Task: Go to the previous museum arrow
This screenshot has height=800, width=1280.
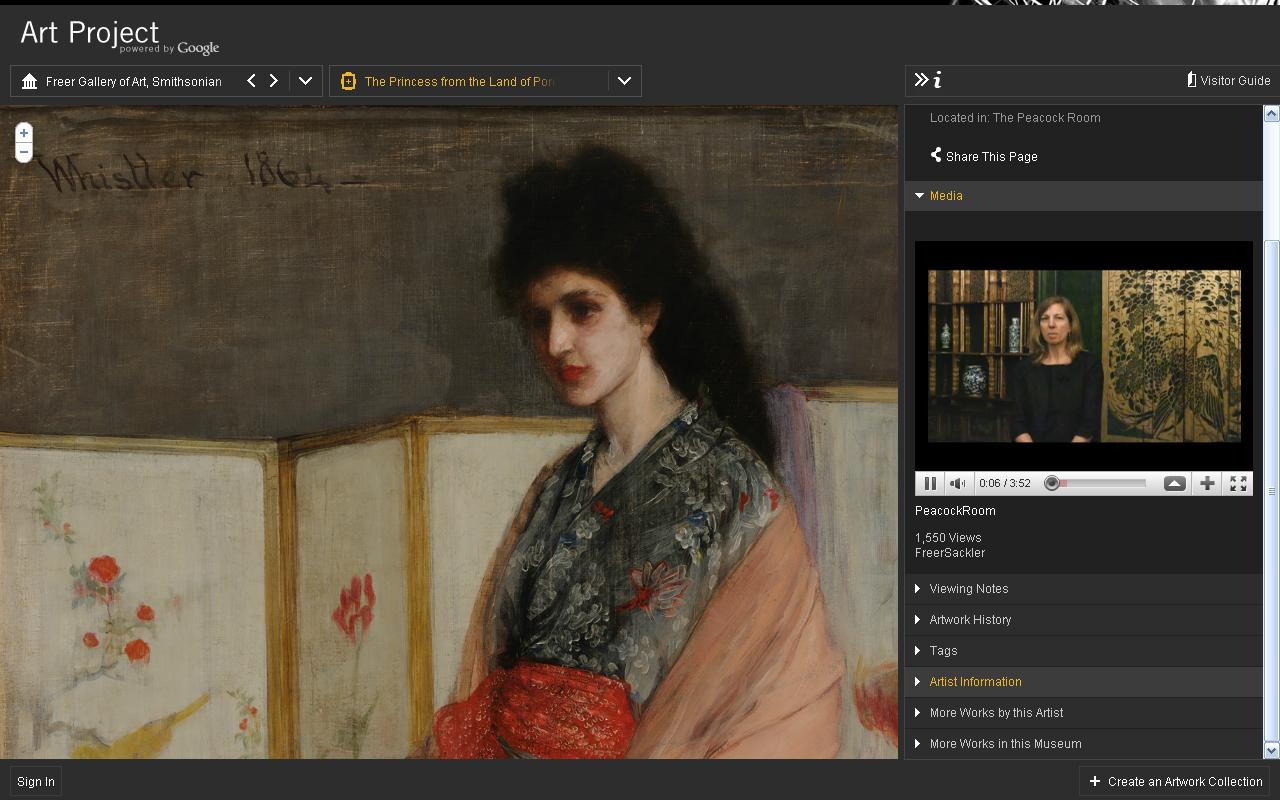Action: [x=251, y=81]
